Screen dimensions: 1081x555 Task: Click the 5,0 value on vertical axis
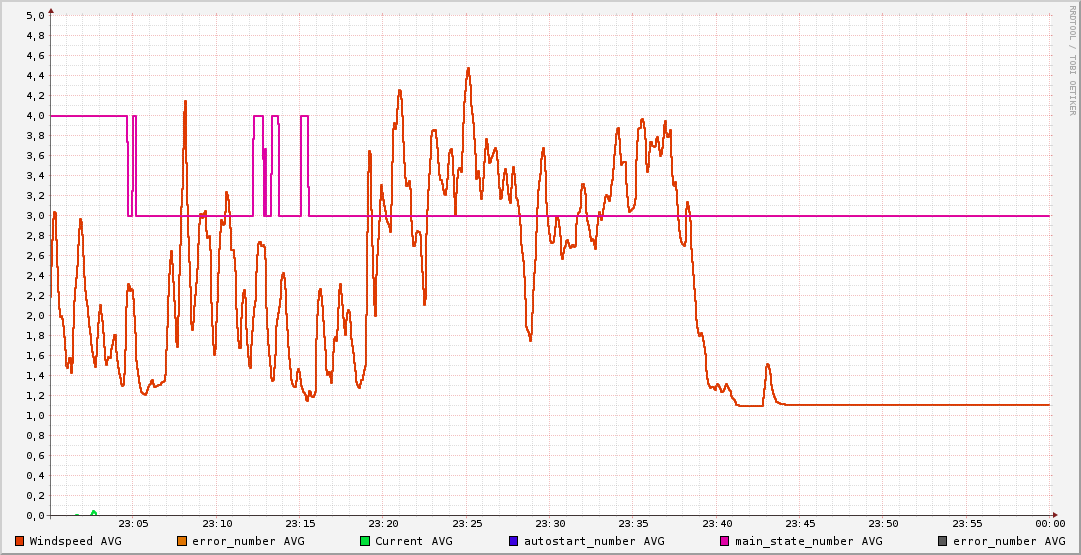pos(34,16)
